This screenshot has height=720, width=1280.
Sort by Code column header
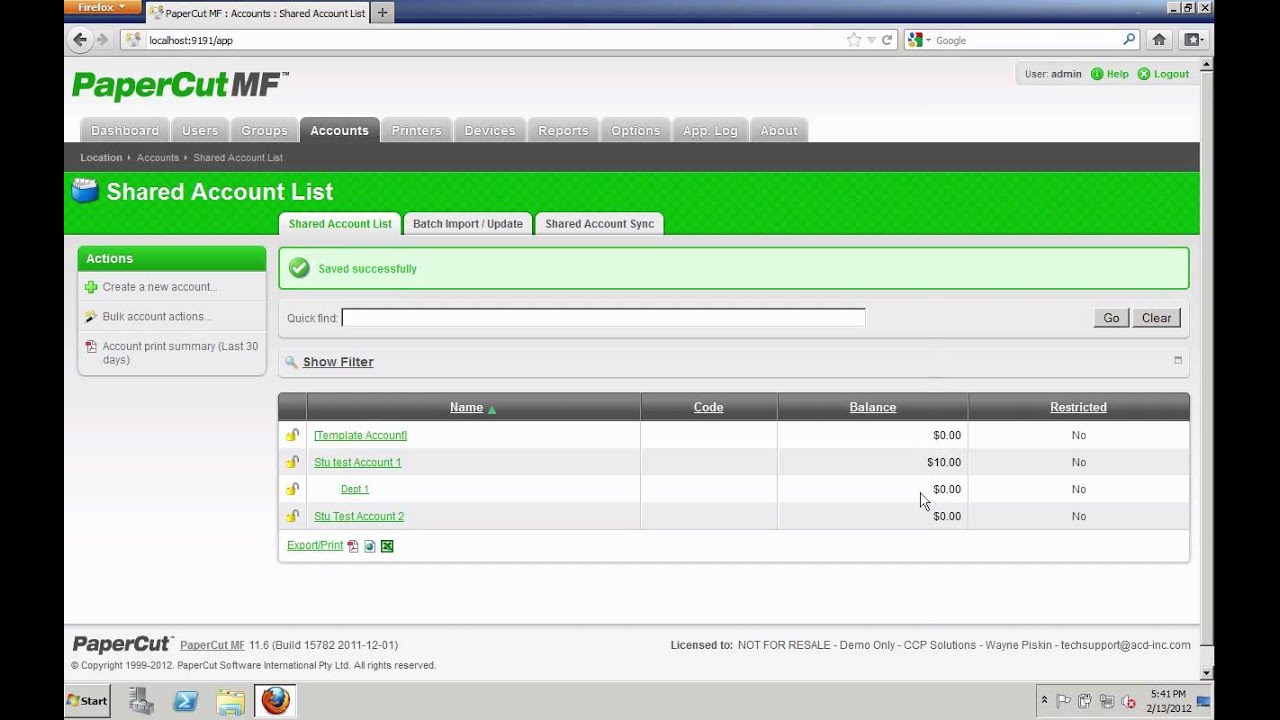point(708,407)
